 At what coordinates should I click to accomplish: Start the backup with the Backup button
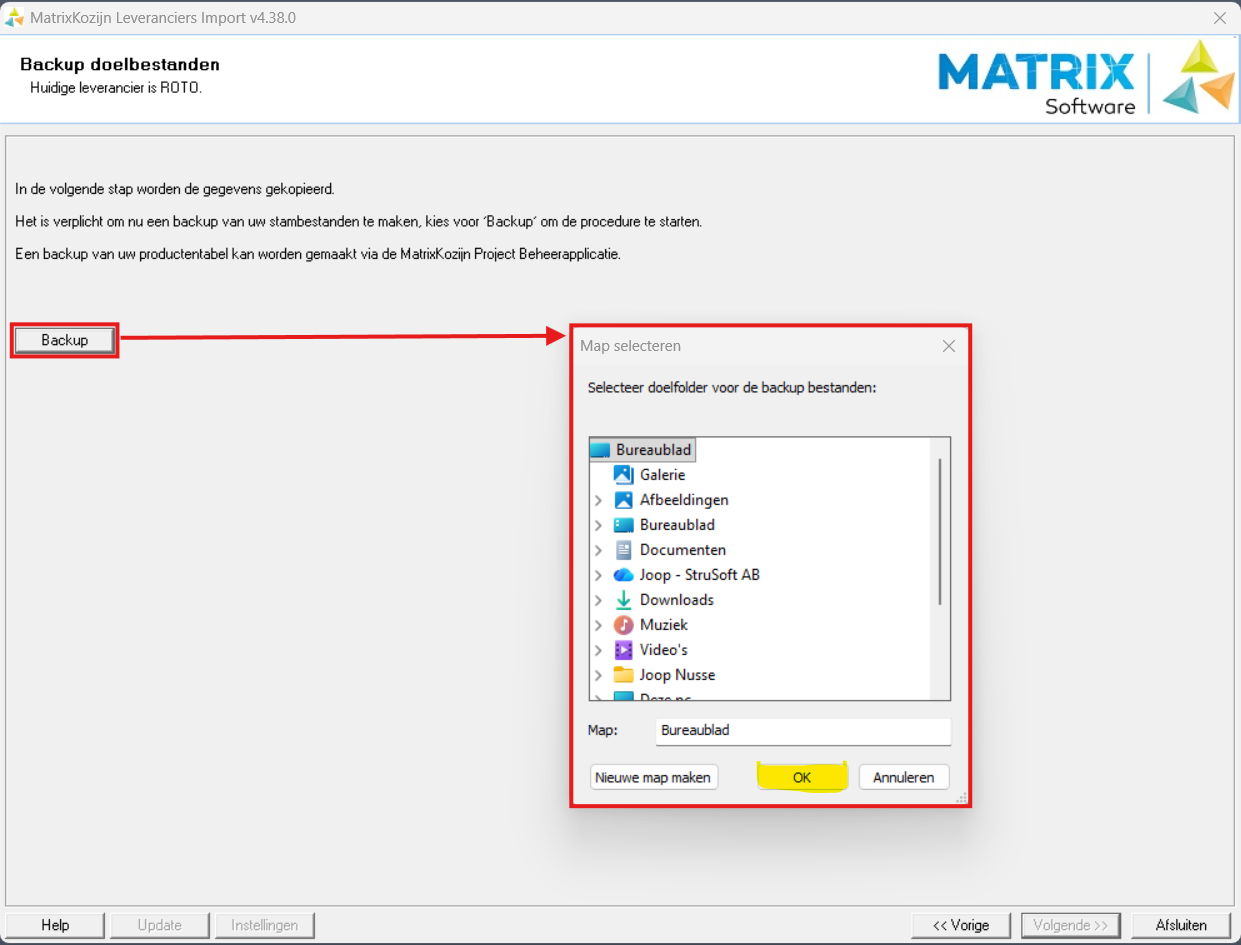click(65, 340)
